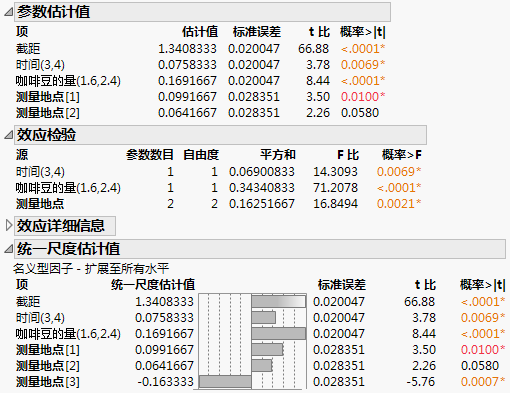The width and height of the screenshot is (510, 393).
Task: Collapse the 效应检验 section
Action: (x=8, y=135)
